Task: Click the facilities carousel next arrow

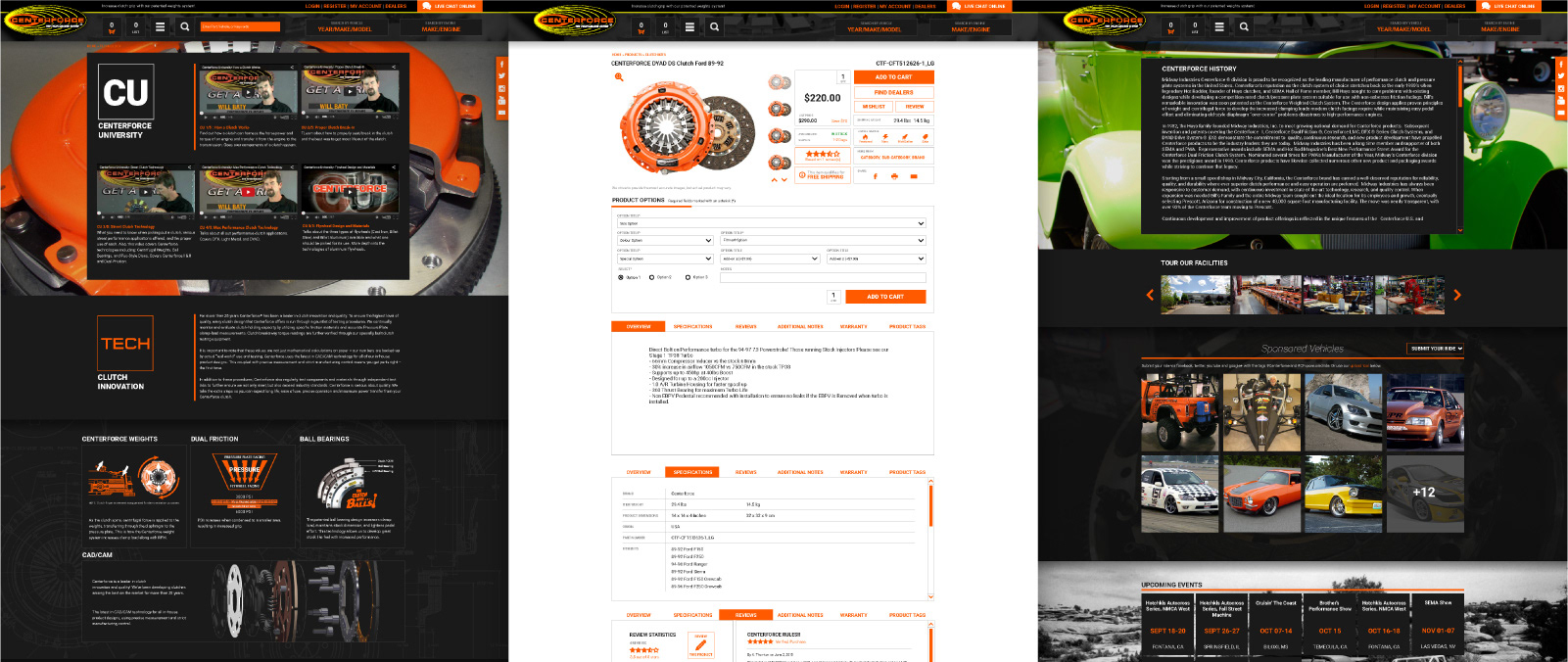Action: 1456,295
